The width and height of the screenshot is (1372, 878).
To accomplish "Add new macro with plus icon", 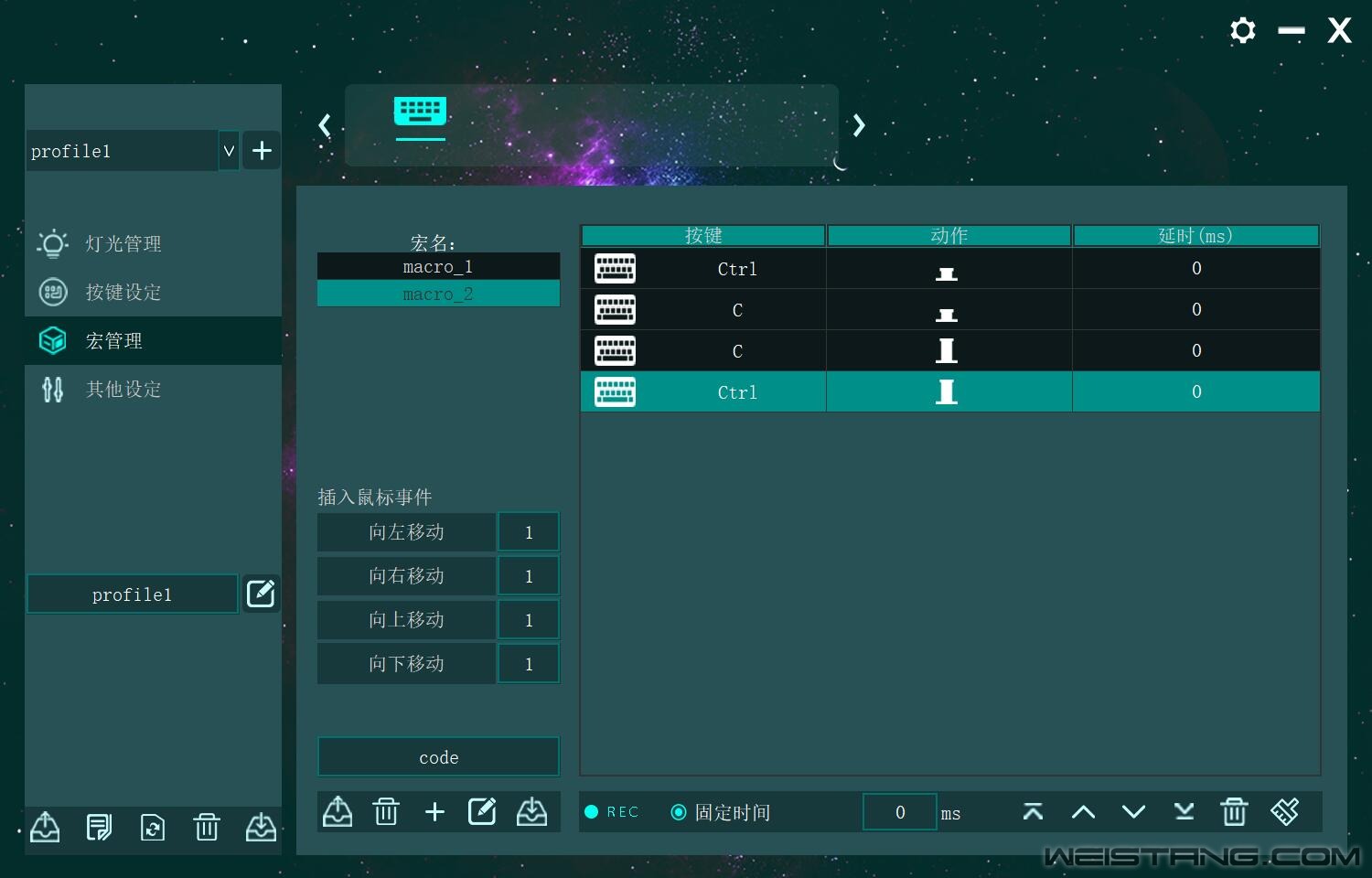I will (x=434, y=811).
